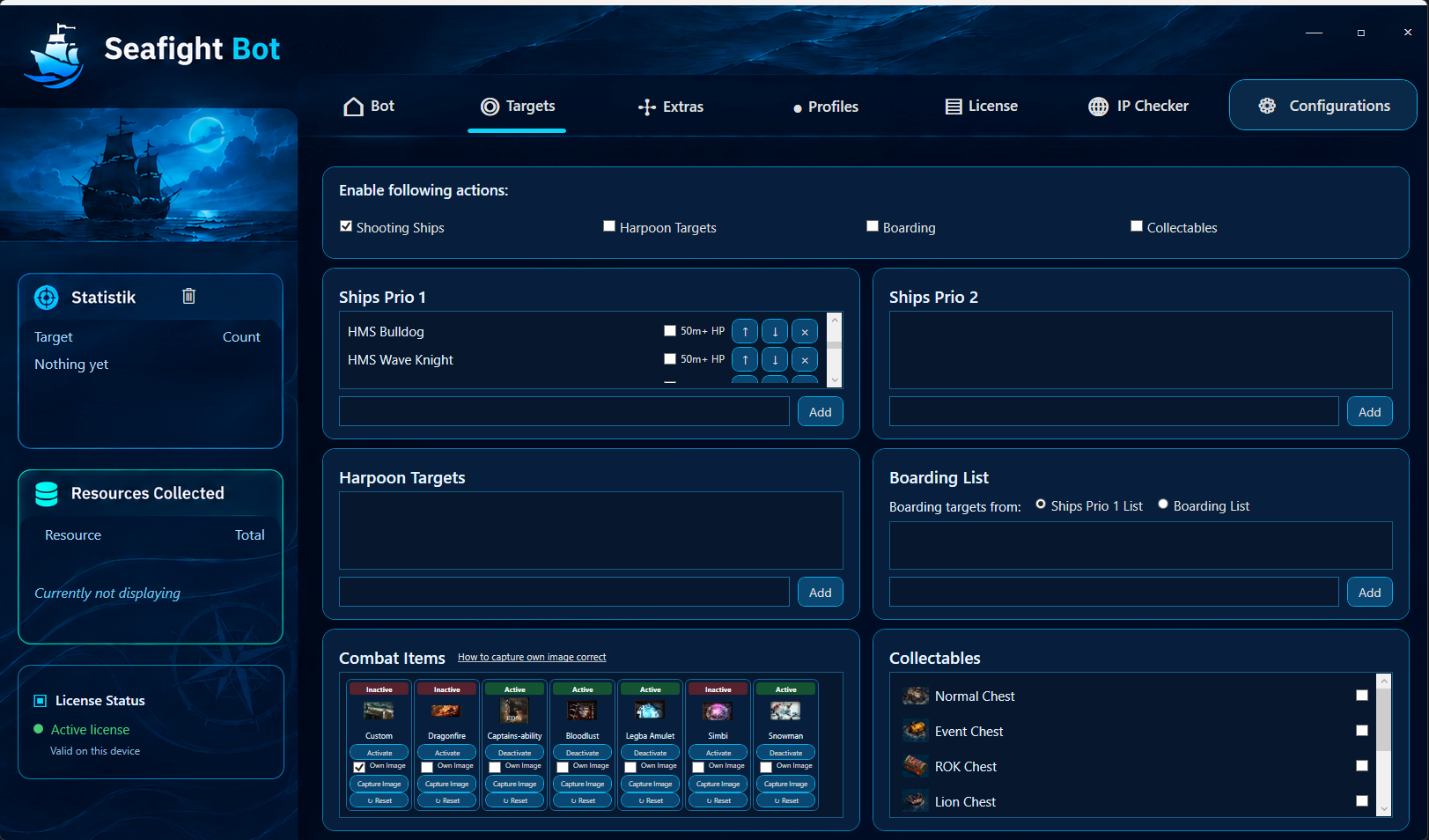Enable the Collectables action
Image resolution: width=1429 pixels, height=840 pixels.
click(1137, 226)
